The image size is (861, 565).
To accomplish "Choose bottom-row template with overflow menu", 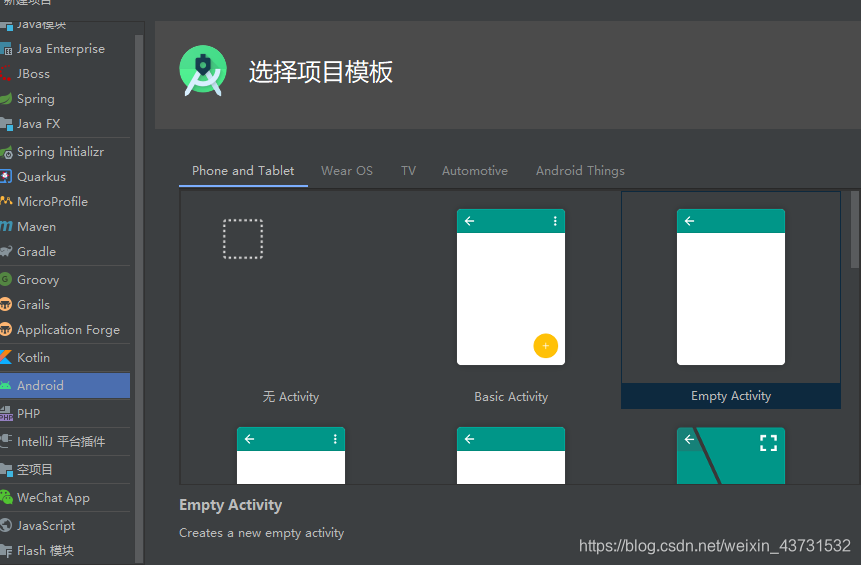I will click(291, 456).
